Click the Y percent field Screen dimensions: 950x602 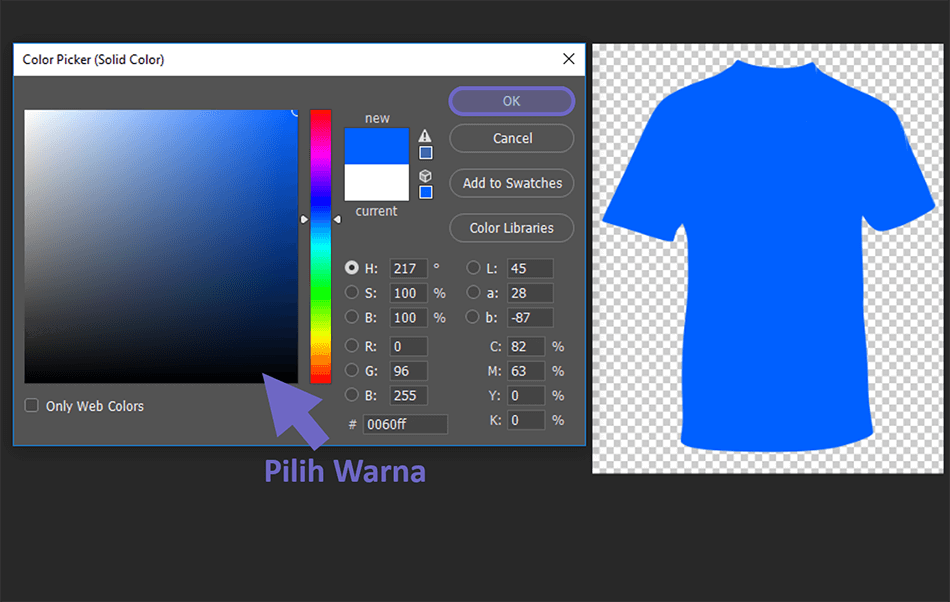(526, 395)
